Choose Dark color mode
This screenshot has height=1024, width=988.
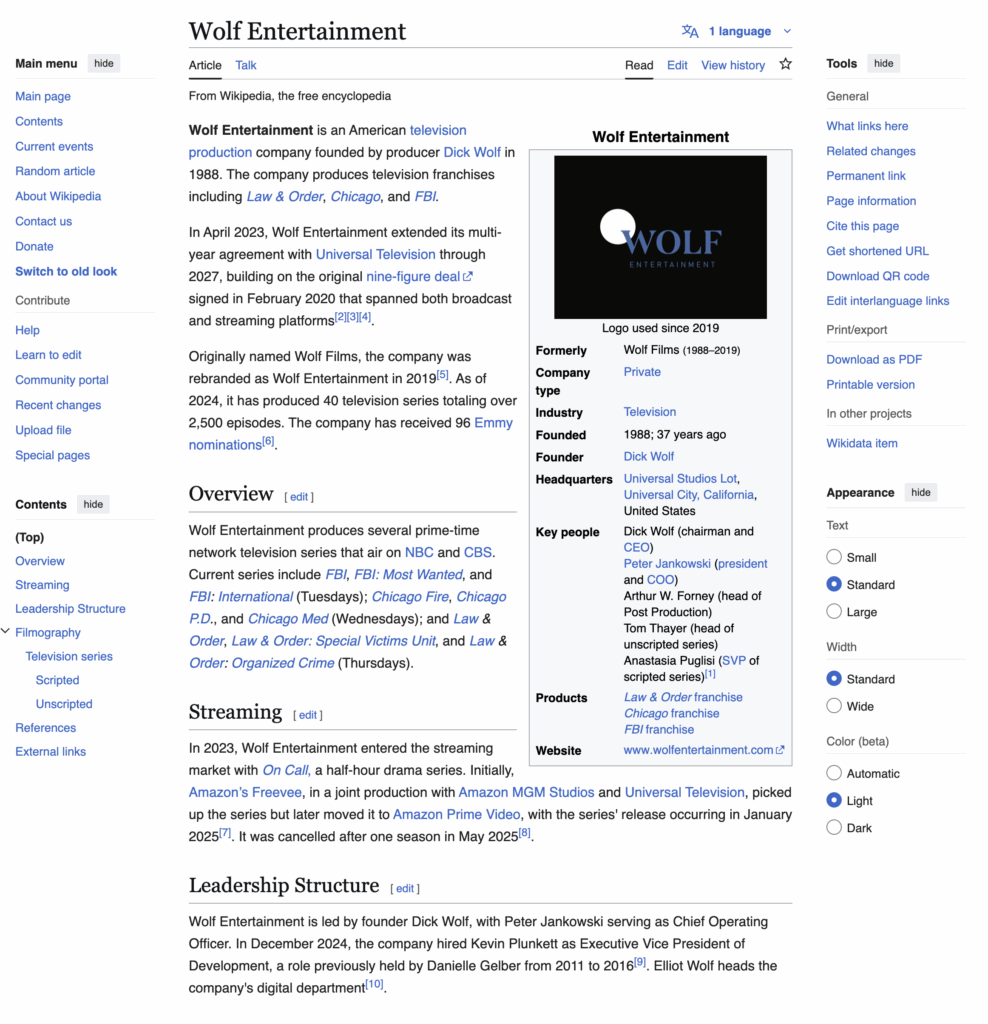(x=834, y=827)
